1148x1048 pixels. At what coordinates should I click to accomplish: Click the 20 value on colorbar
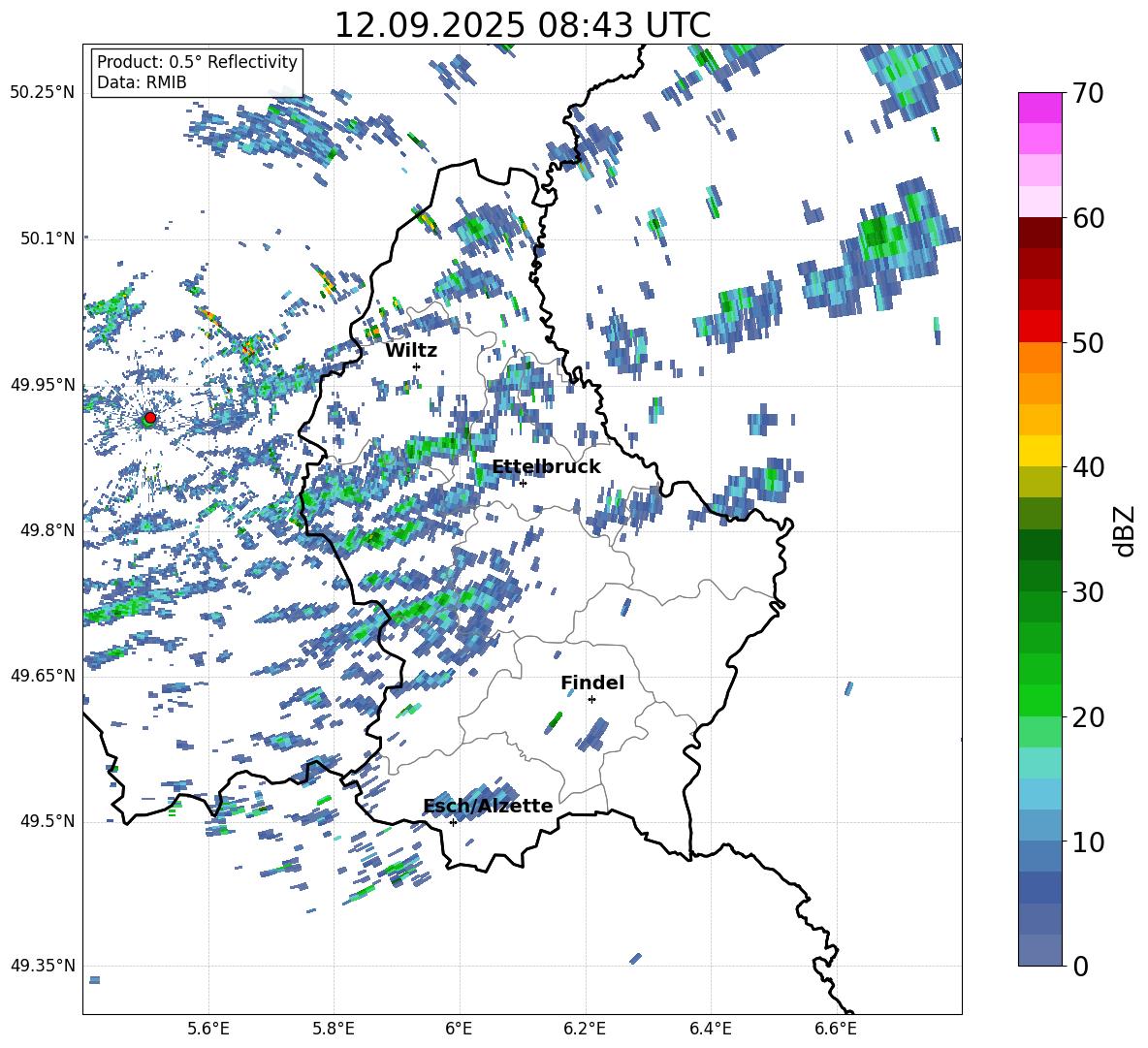pyautogui.click(x=1088, y=716)
